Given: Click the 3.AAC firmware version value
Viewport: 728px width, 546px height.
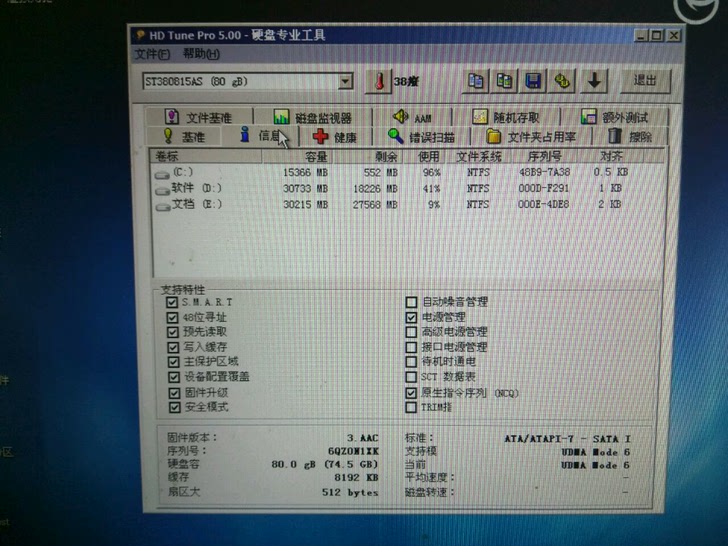Looking at the screenshot, I should [x=363, y=438].
